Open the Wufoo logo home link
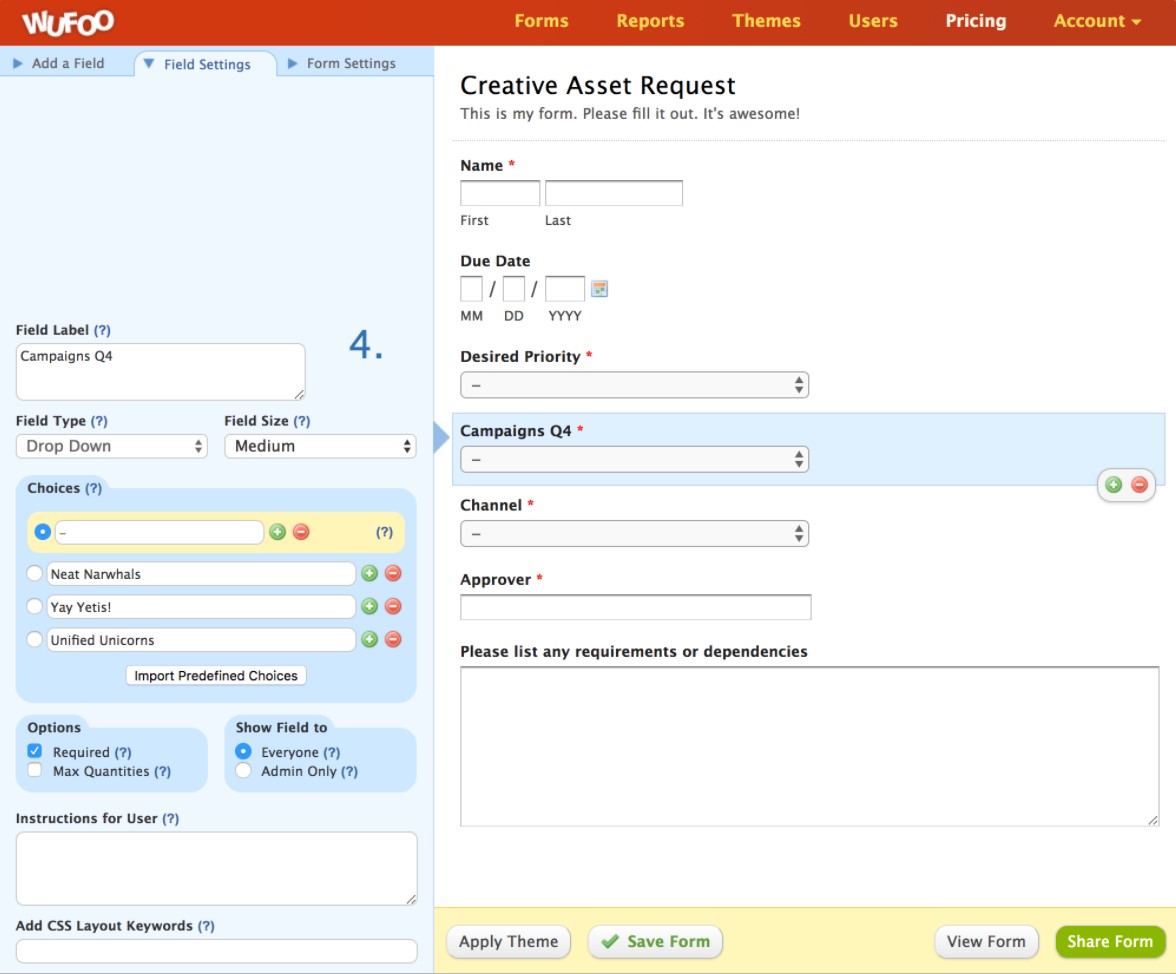Image resolution: width=1176 pixels, height=974 pixels. click(68, 22)
